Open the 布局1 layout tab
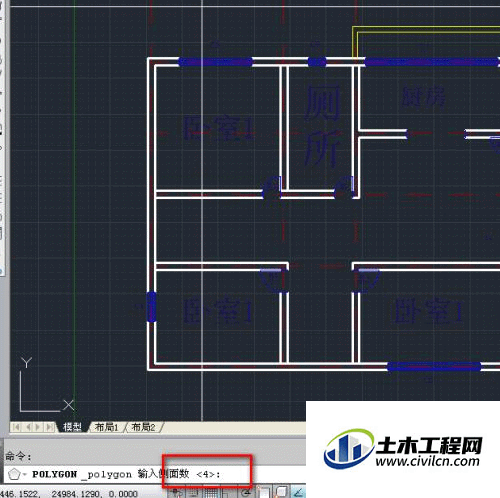This screenshot has width=500, height=498. [x=107, y=427]
